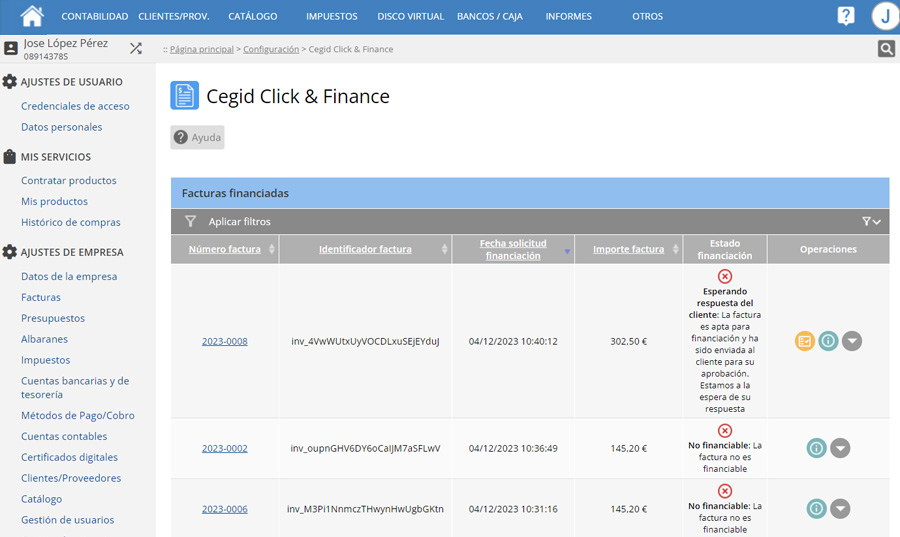Open Clientes/Proveedores in sidebar
Image resolution: width=900 pixels, height=537 pixels.
pos(71,478)
